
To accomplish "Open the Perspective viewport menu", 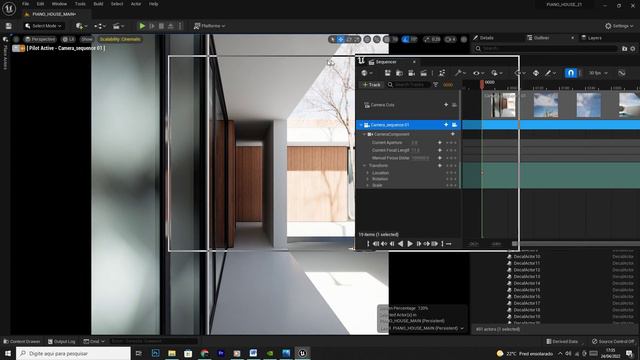I will tap(40, 39).
